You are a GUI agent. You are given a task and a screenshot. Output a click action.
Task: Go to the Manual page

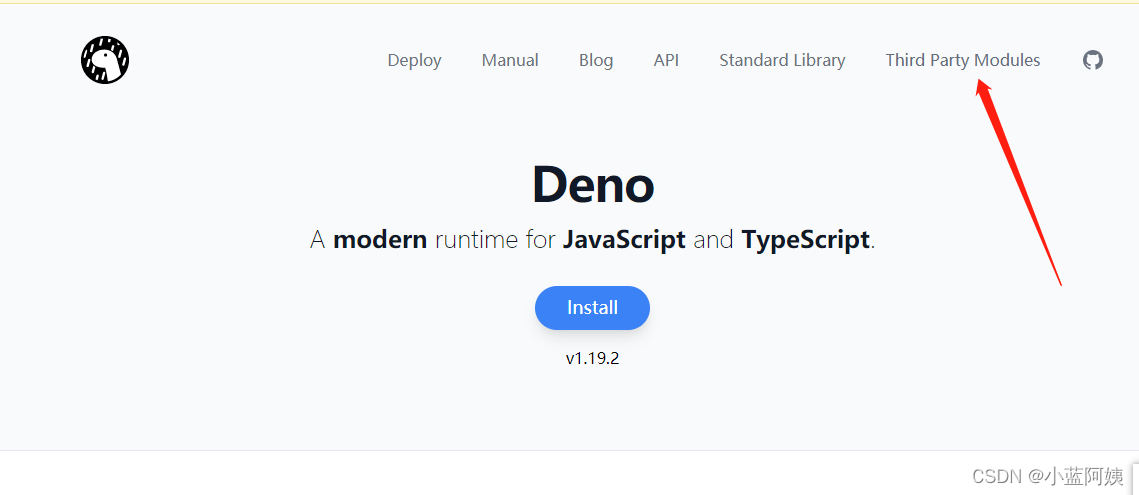[510, 60]
